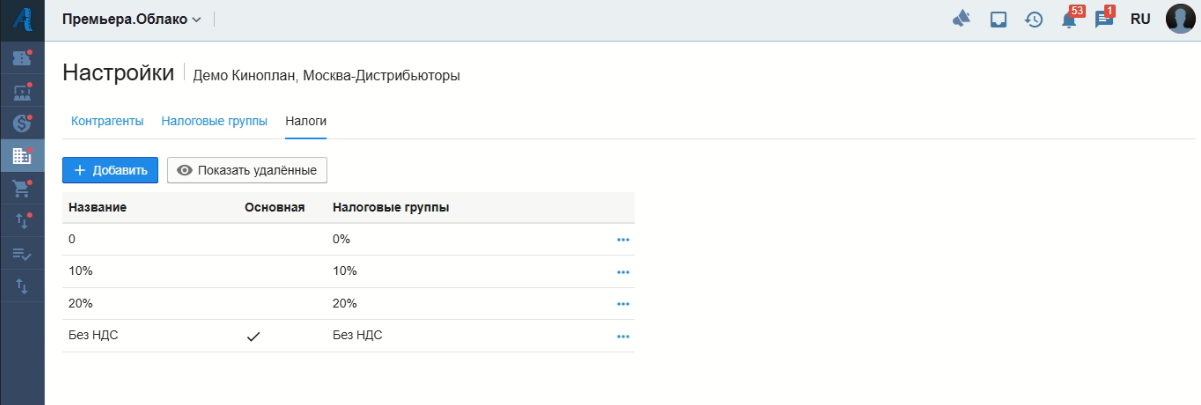This screenshot has width=1201, height=405.
Task: Open the inbox tray icon
Action: click(x=998, y=19)
